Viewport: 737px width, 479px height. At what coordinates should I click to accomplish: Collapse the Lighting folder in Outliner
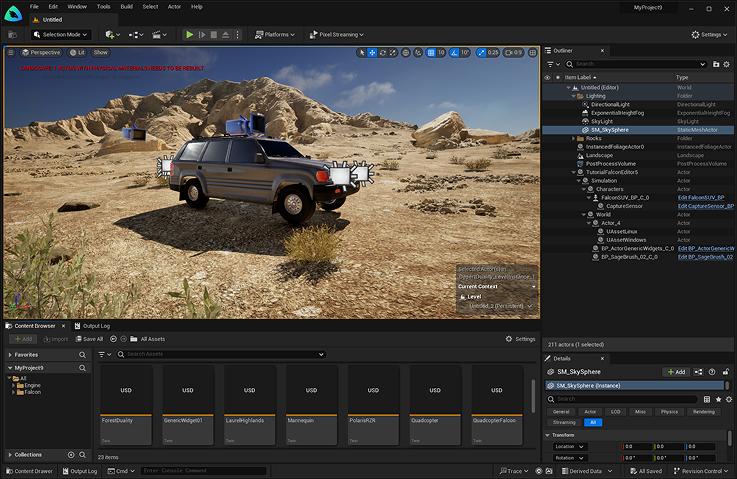pyautogui.click(x=573, y=96)
